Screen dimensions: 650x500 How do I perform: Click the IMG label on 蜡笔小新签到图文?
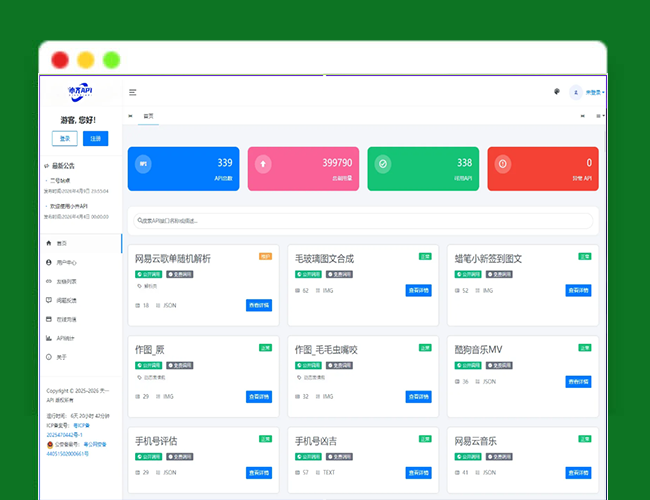[x=488, y=291]
